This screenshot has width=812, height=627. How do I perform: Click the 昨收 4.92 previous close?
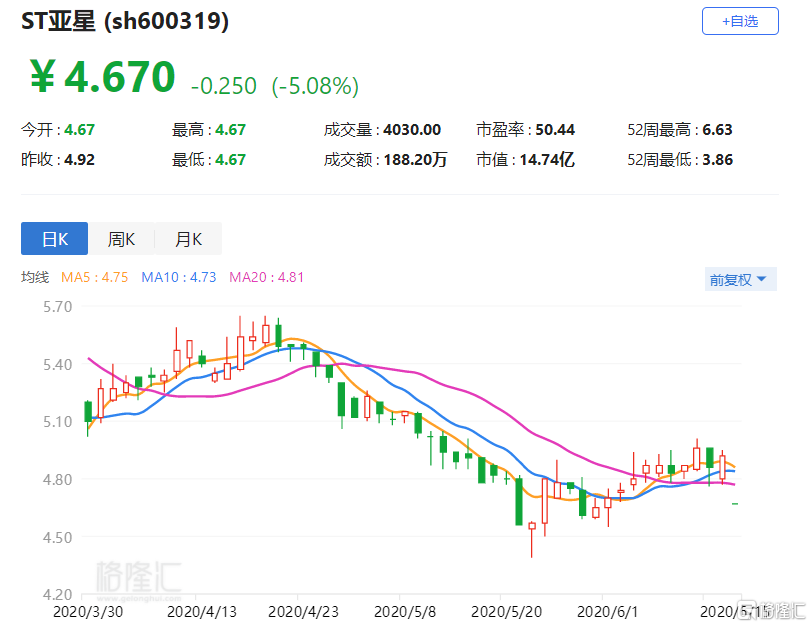coord(58,159)
